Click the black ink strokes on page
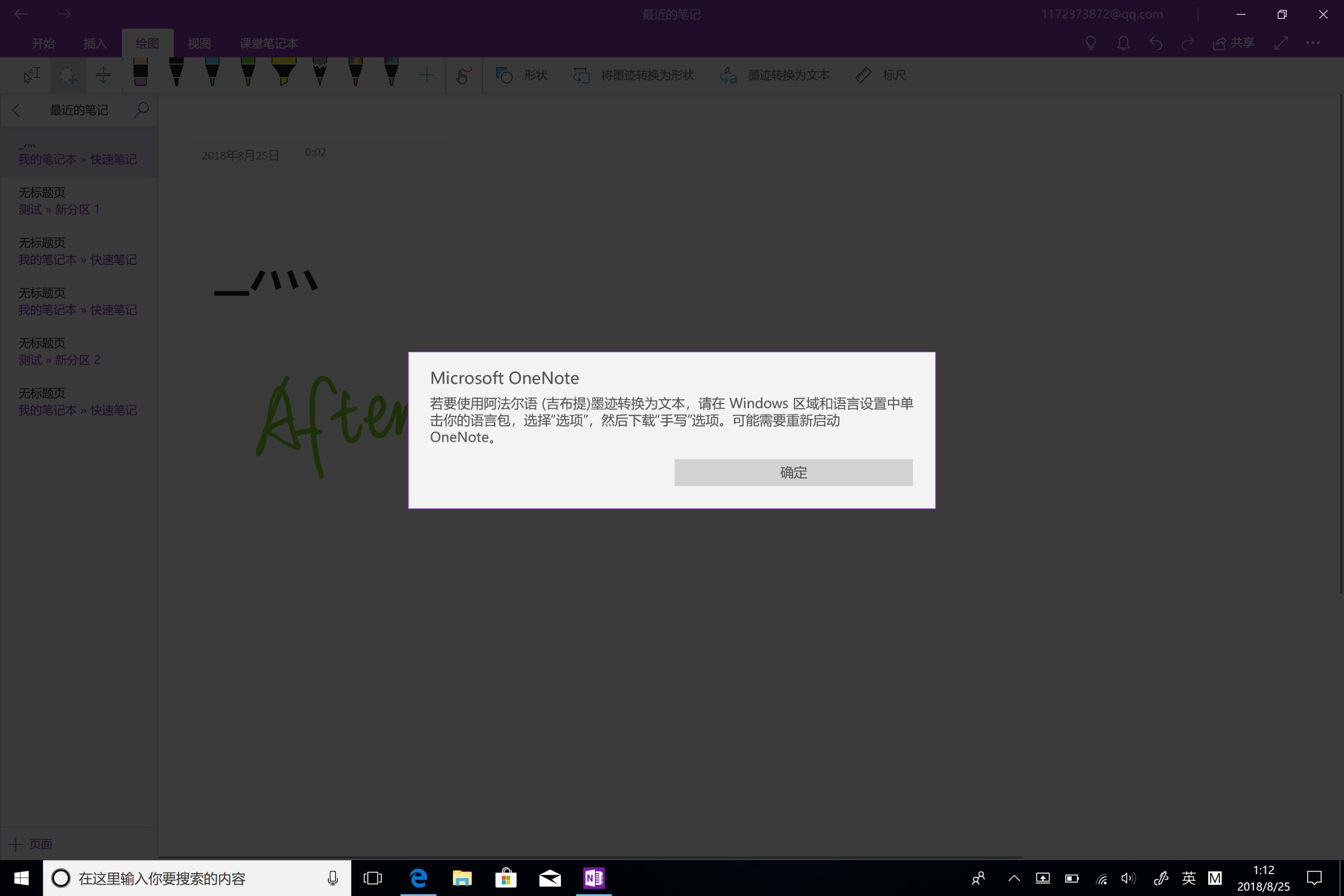The width and height of the screenshot is (1344, 896). click(266, 282)
